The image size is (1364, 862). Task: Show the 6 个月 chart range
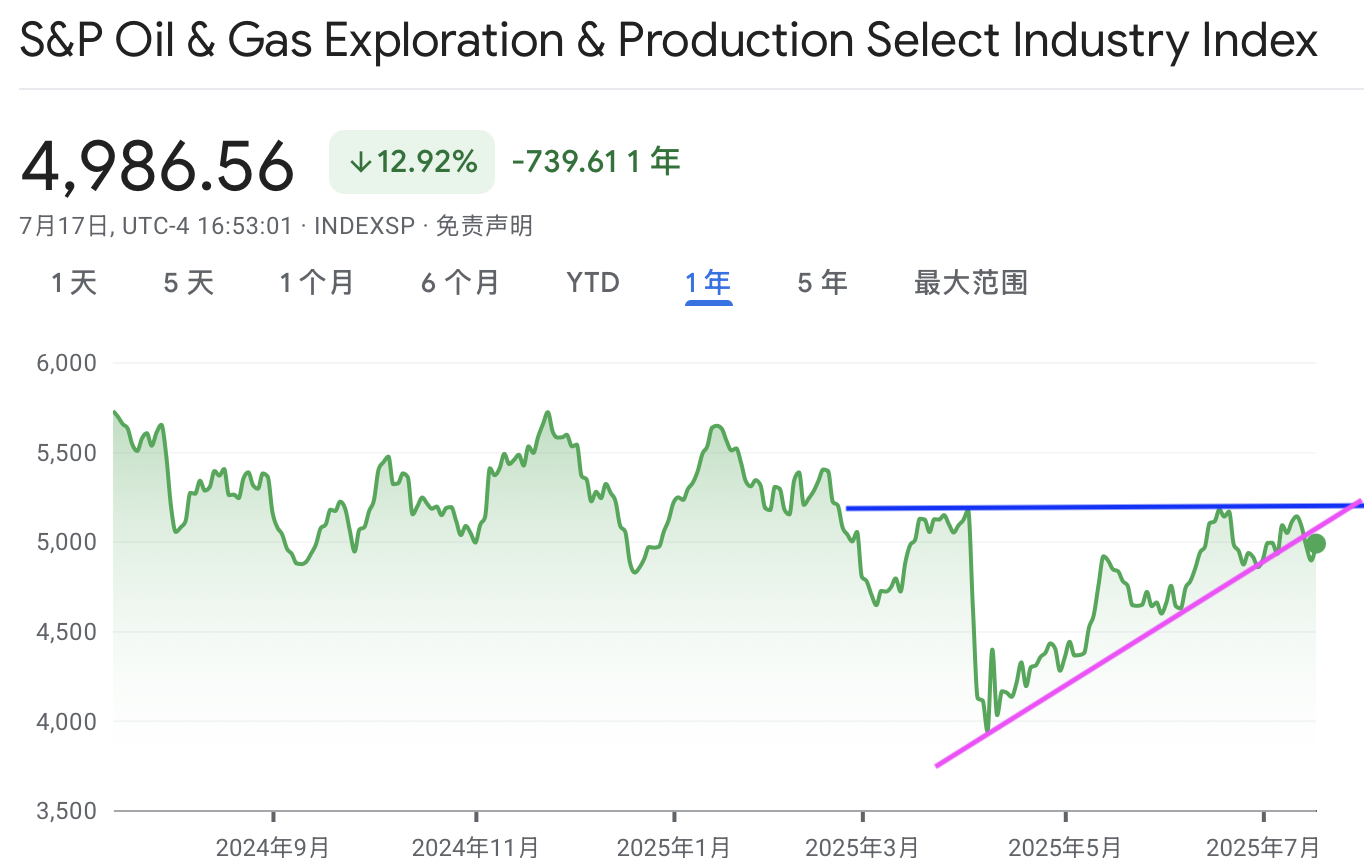point(460,283)
